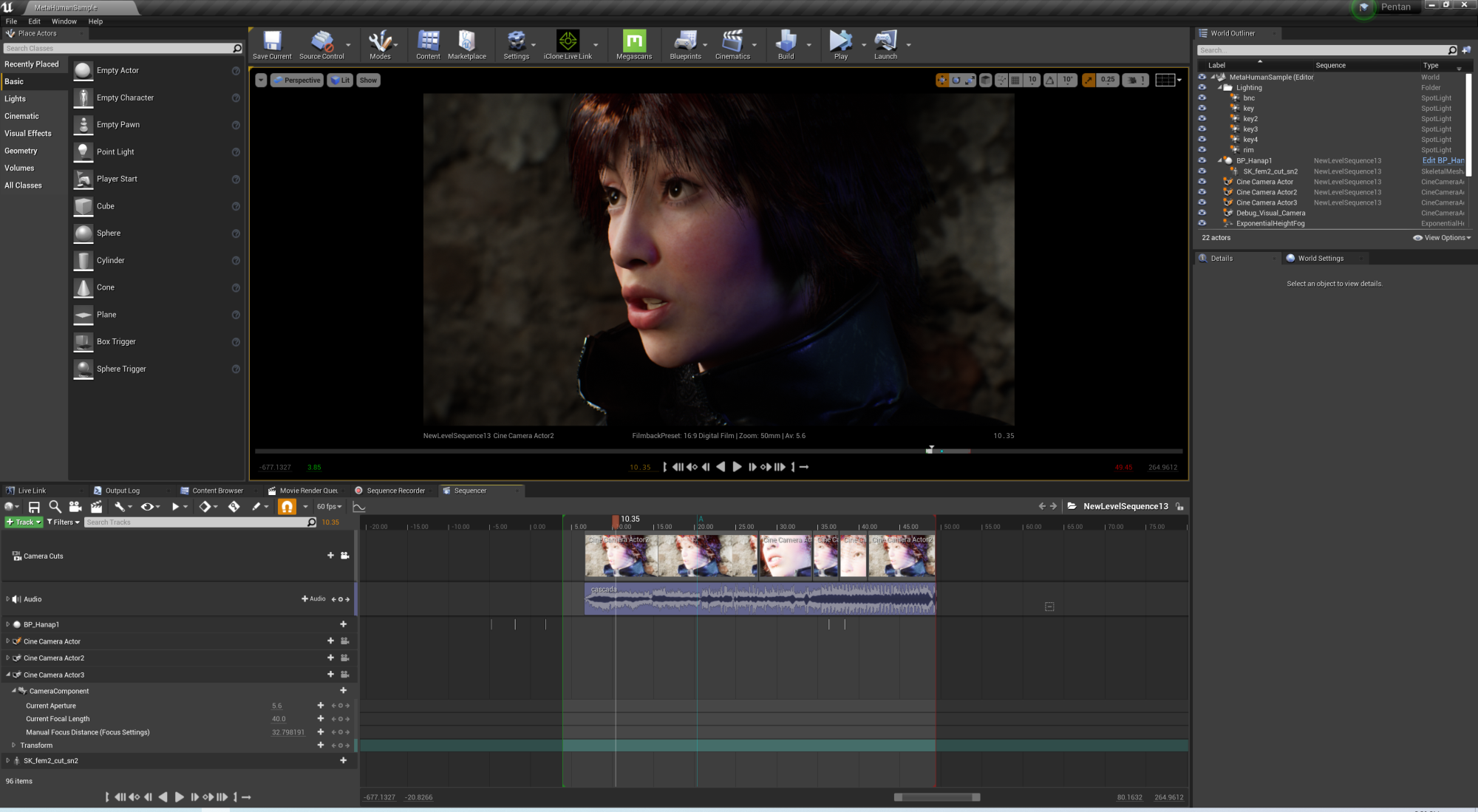Click the Sequencer find-in-content-browser magnifier icon
This screenshot has height=812, width=1478.
55,507
